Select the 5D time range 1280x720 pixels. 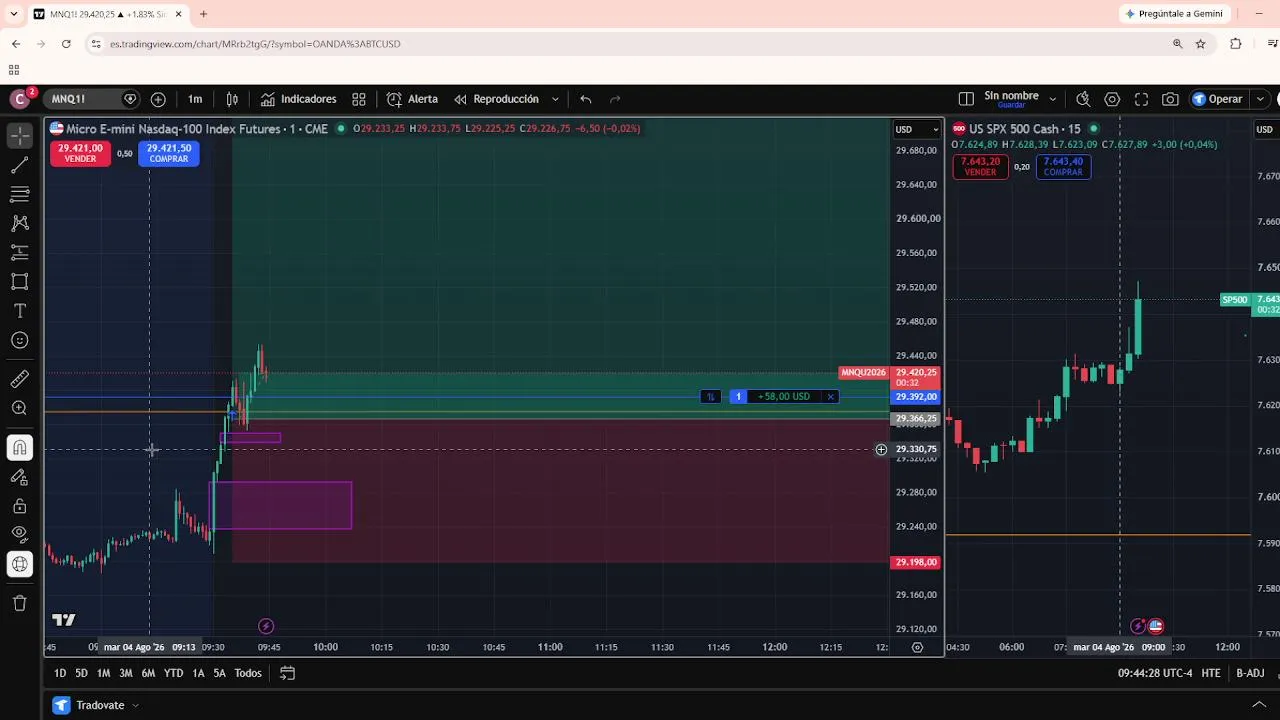pos(81,673)
